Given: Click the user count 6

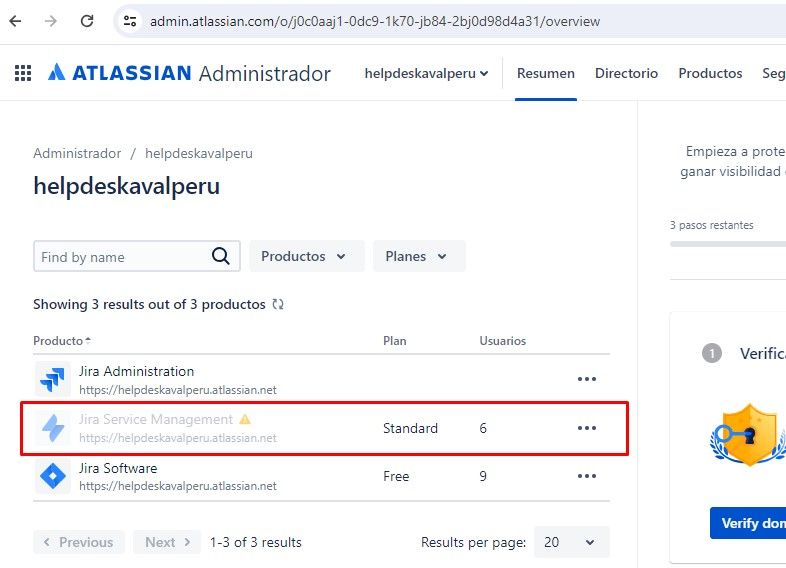Looking at the screenshot, I should point(483,428).
